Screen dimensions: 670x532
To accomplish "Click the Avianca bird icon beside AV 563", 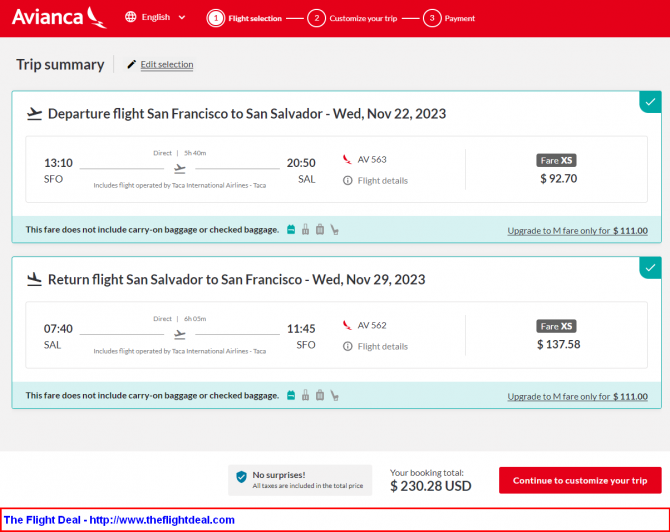I will click(347, 159).
